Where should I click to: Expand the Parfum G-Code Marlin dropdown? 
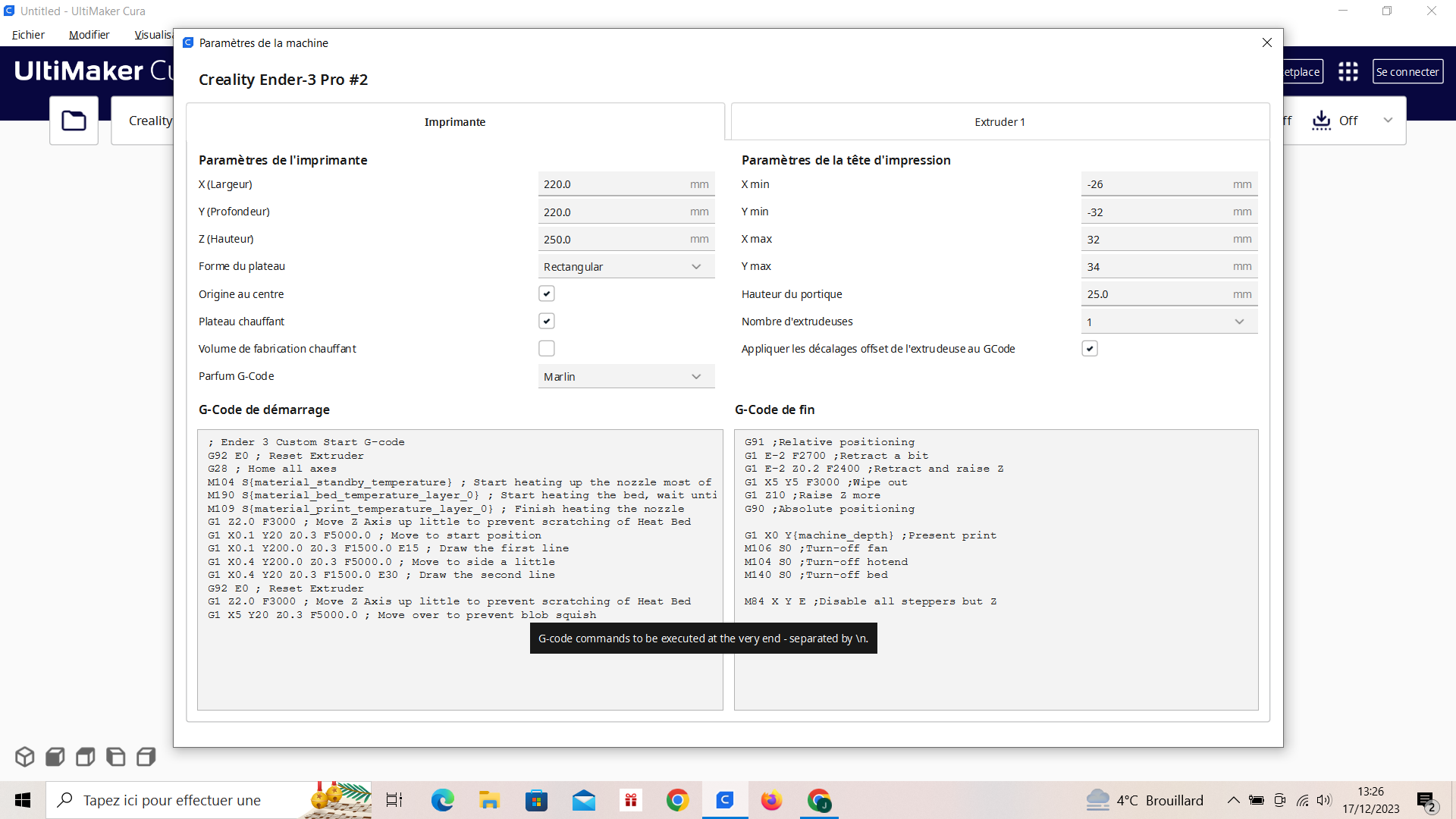tap(626, 377)
